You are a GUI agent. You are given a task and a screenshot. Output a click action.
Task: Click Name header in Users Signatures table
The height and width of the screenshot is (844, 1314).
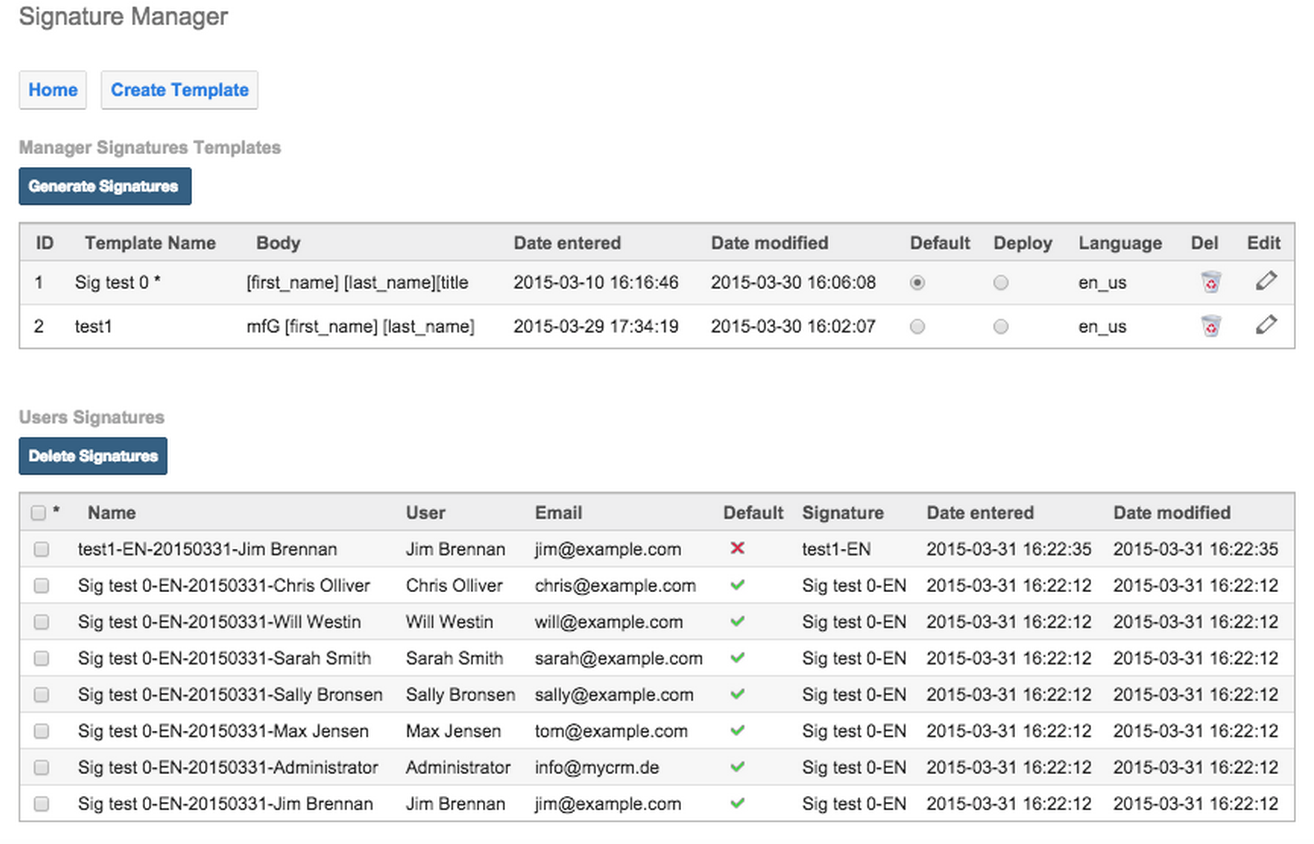pyautogui.click(x=111, y=513)
